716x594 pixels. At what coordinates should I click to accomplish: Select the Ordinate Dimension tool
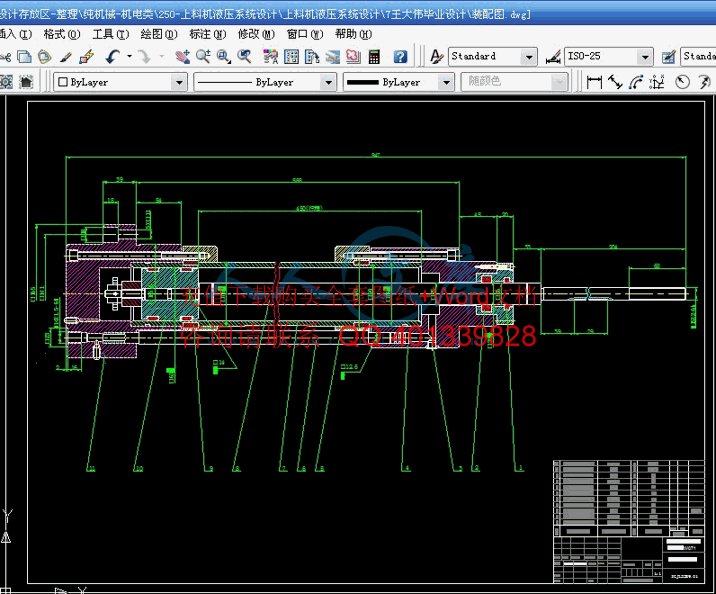click(657, 82)
